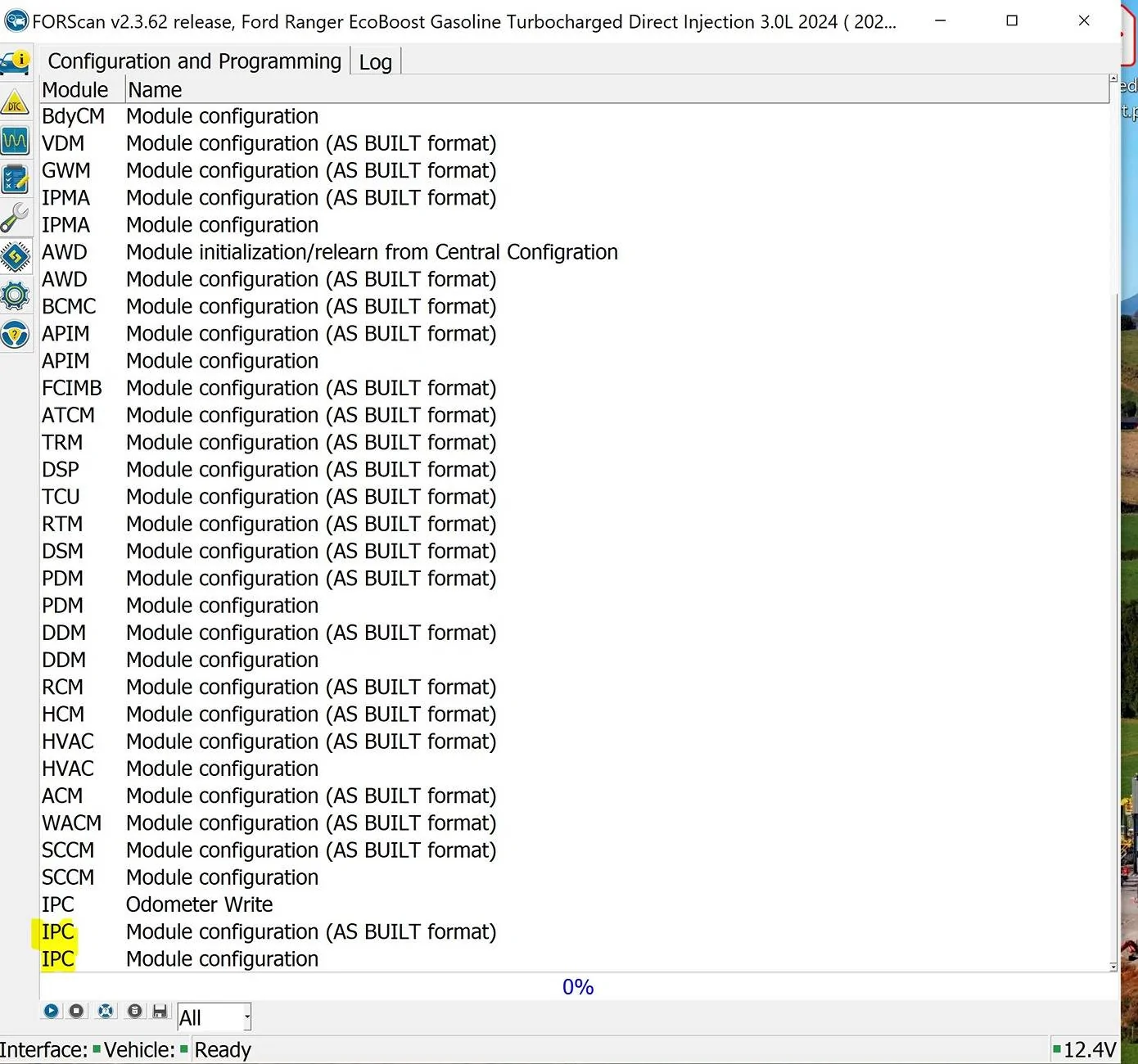Image resolution: width=1138 pixels, height=1064 pixels.
Task: Click the Play run procedure button
Action: 51,1011
